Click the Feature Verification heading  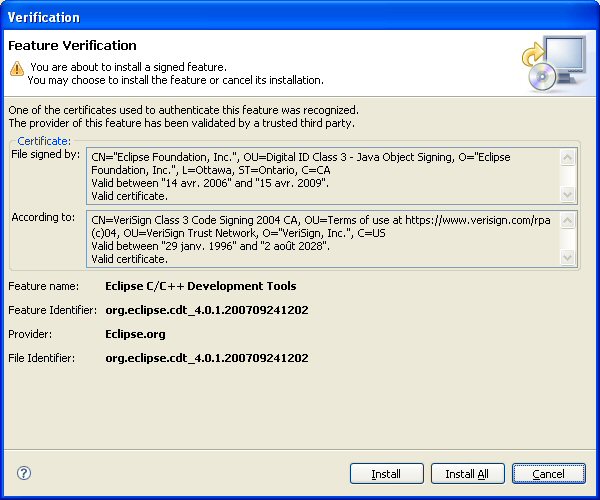[72, 46]
